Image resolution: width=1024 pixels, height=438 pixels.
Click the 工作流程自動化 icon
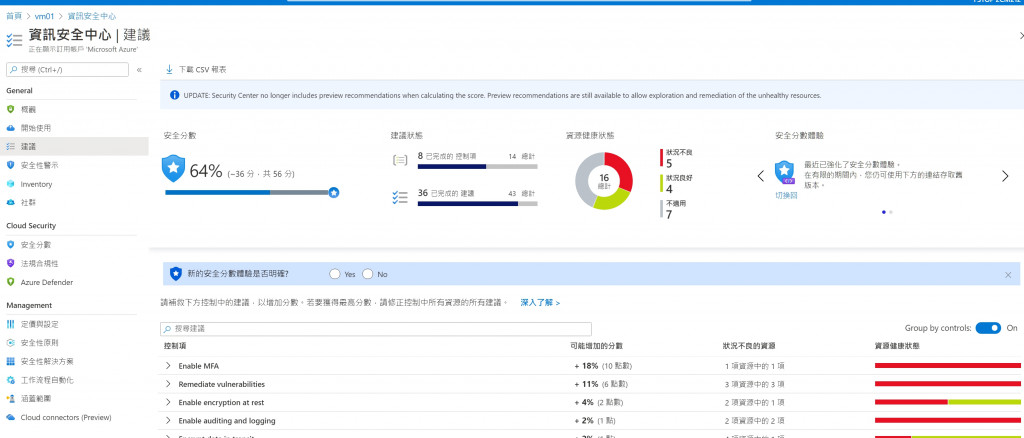click(10, 380)
